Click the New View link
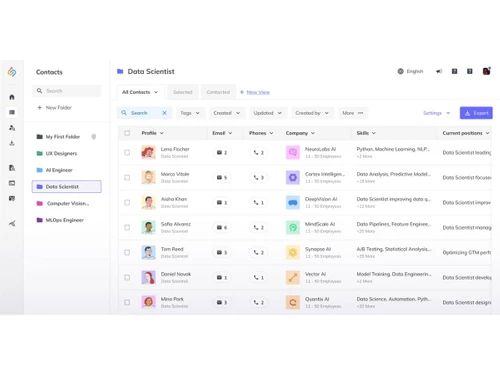Screen dimensions: 500x375 258,92
